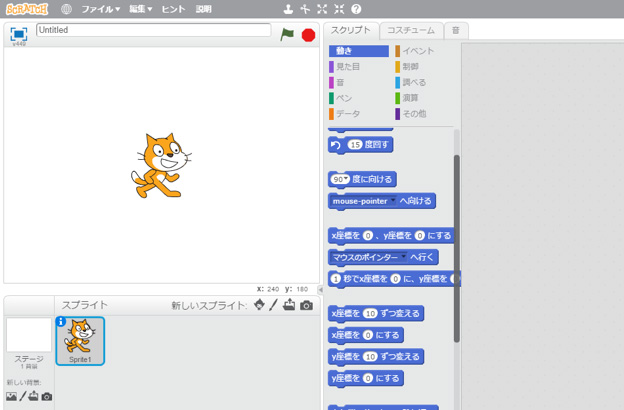Click the 10 value in y座標を ずつ変える block
The image size is (624, 410).
click(370, 357)
